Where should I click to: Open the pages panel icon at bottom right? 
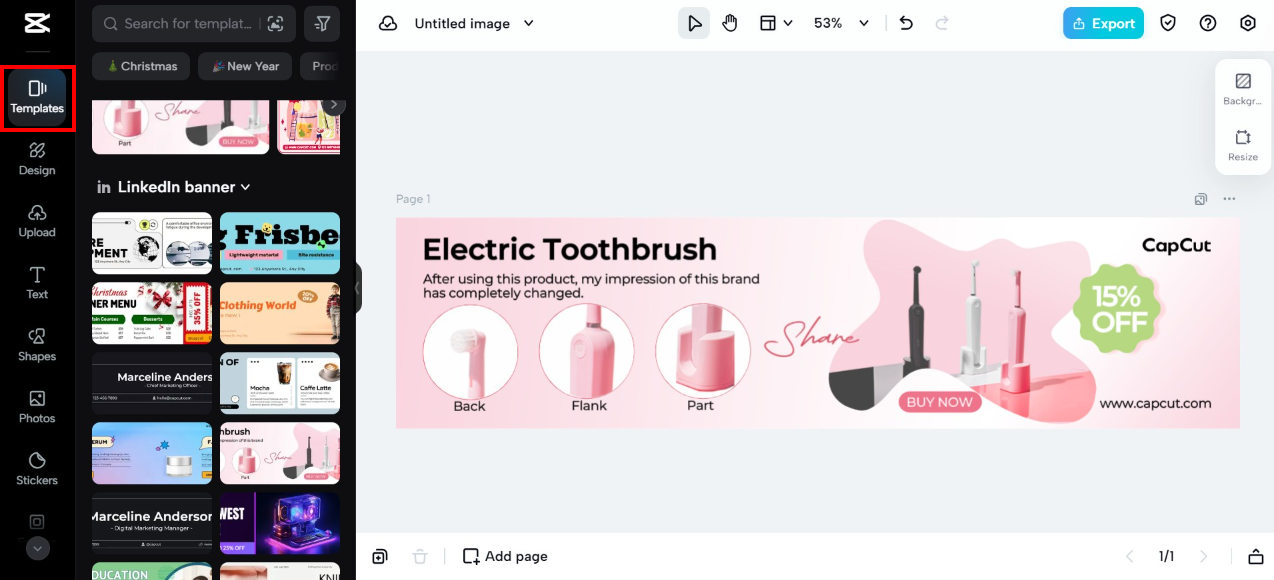point(1255,556)
